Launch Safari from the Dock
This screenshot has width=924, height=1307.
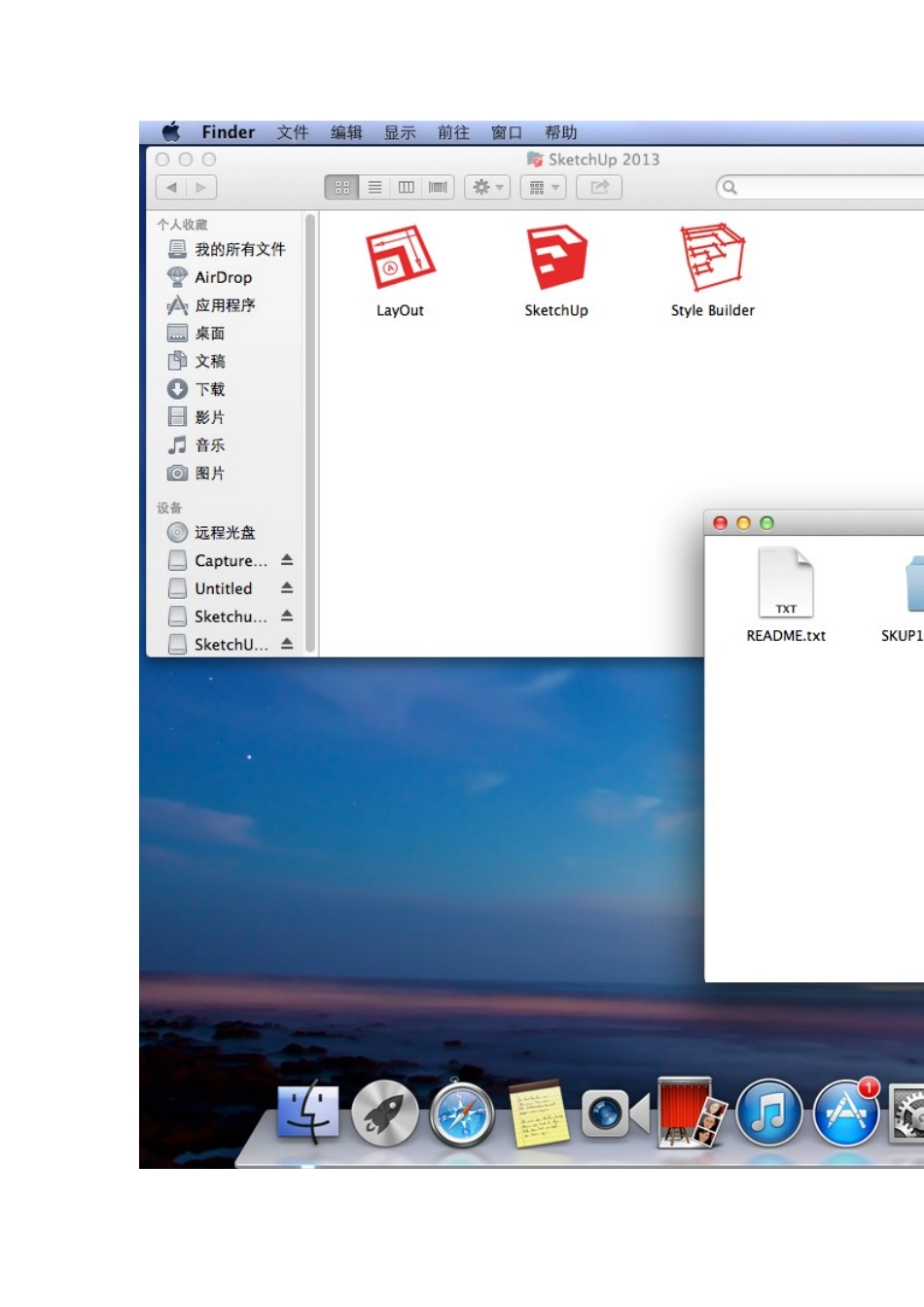pyautogui.click(x=462, y=1114)
